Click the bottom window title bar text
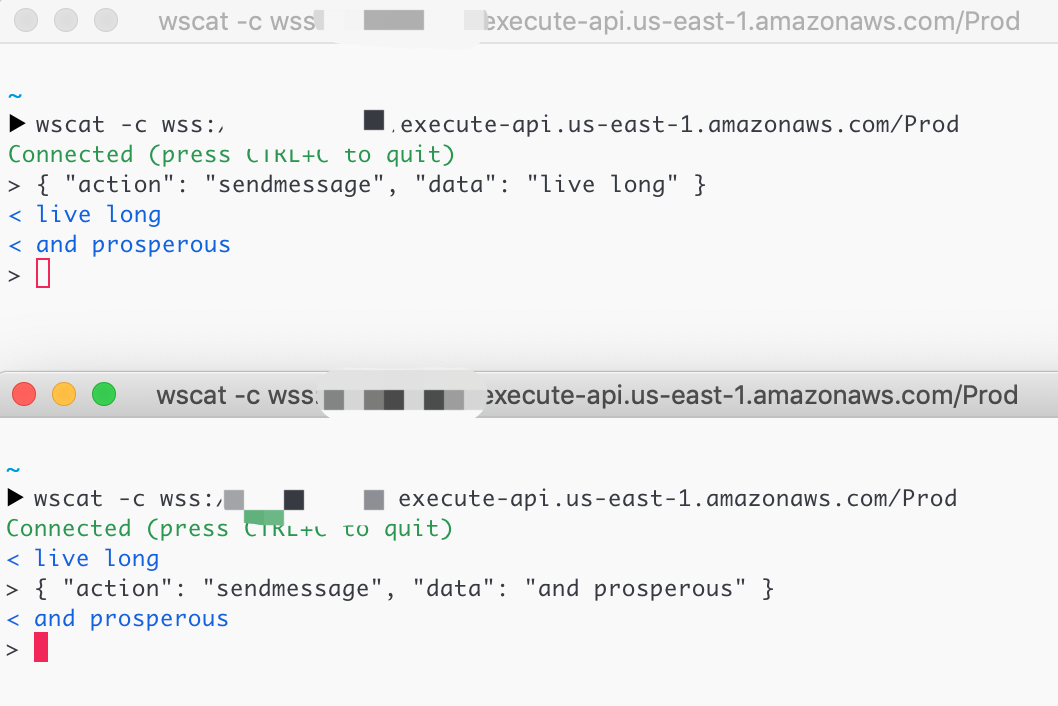The height and width of the screenshot is (706, 1058). pos(585,394)
